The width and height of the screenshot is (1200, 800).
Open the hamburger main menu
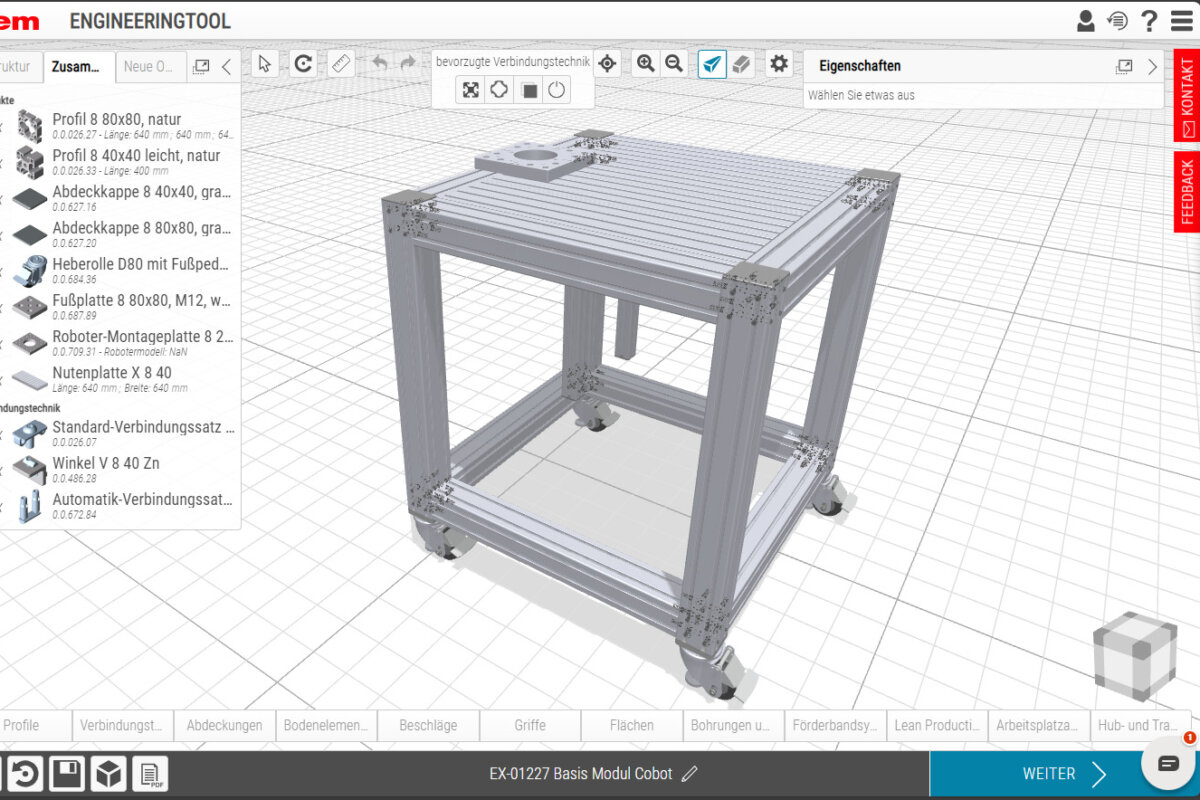point(1180,20)
